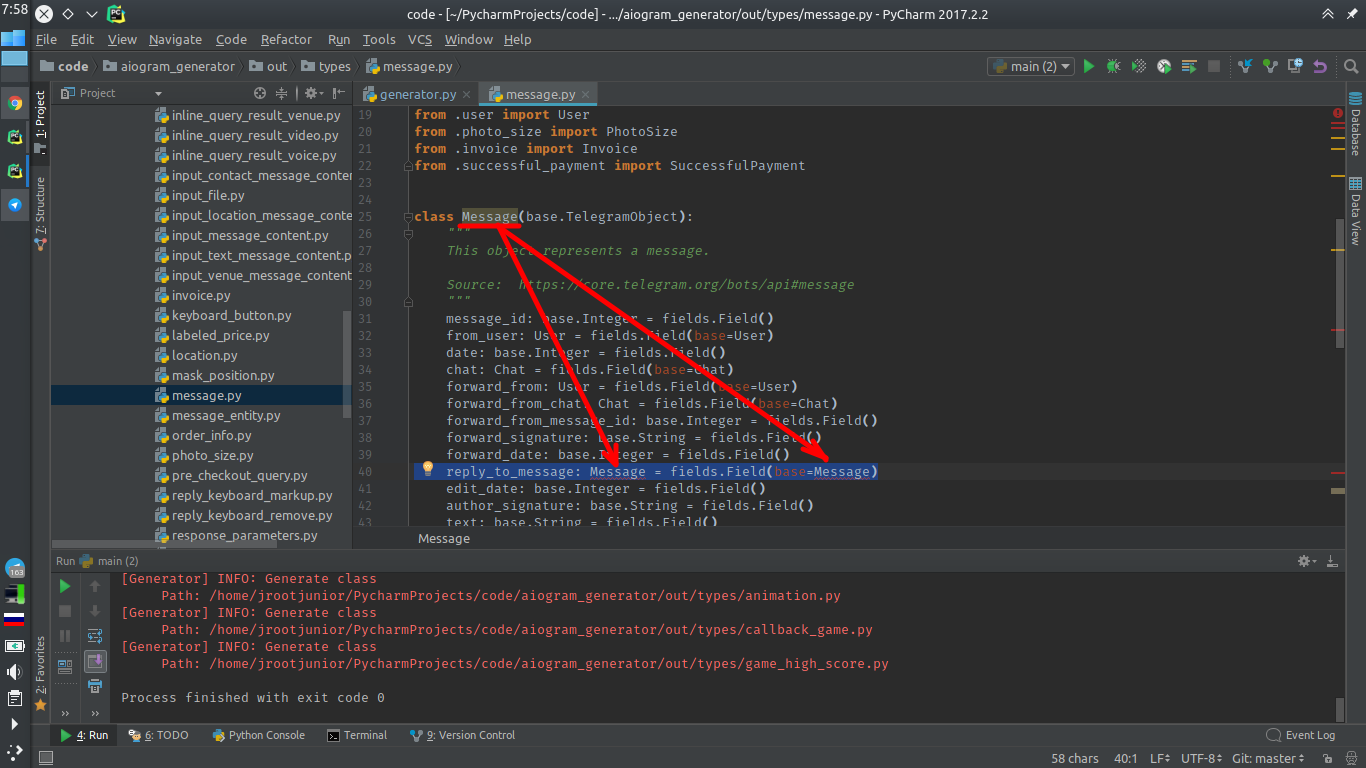Open Google Chrome from the OS dock

(x=15, y=103)
